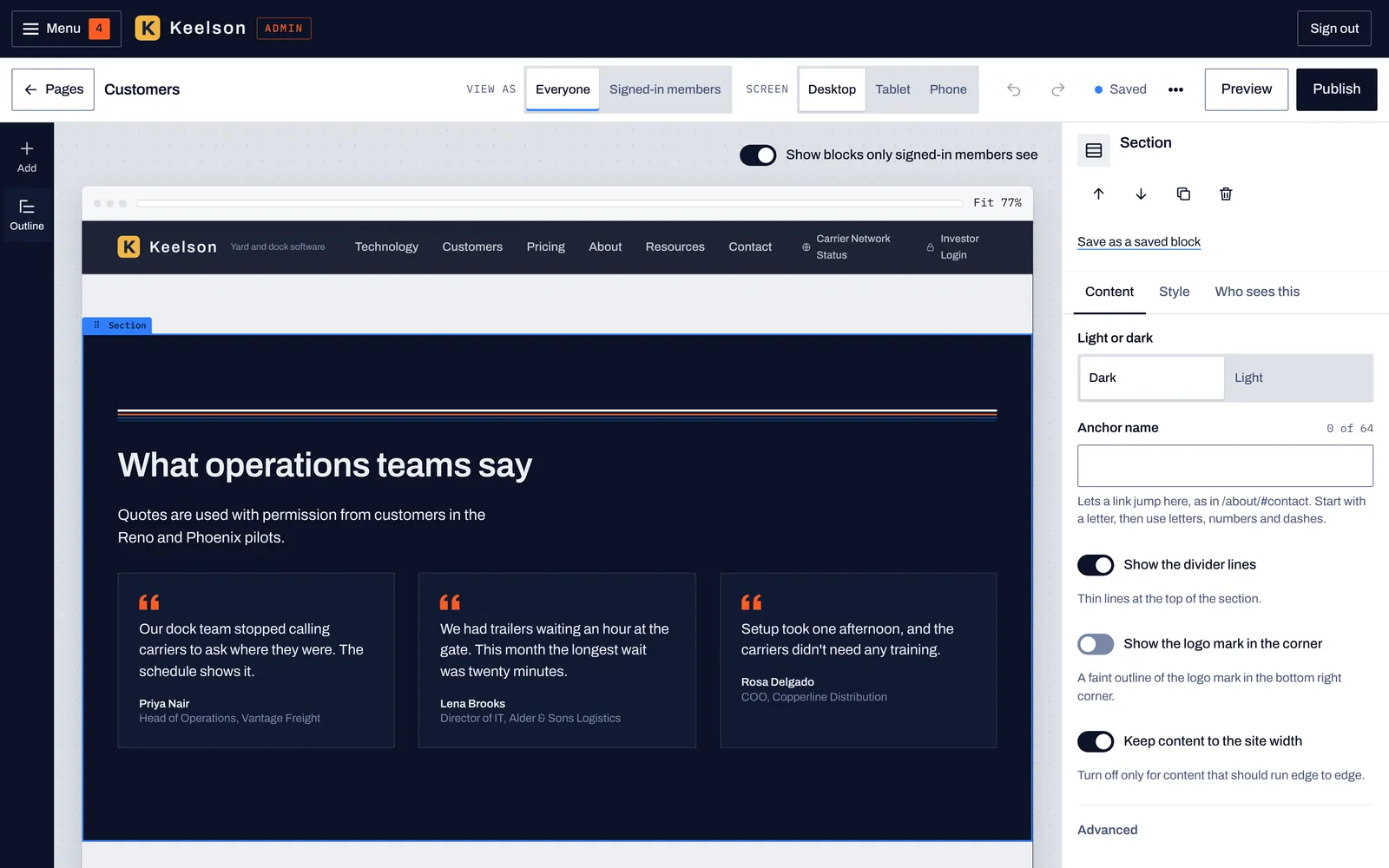
Task: Click the Rosa Delgado testimonial card
Action: 858,661
